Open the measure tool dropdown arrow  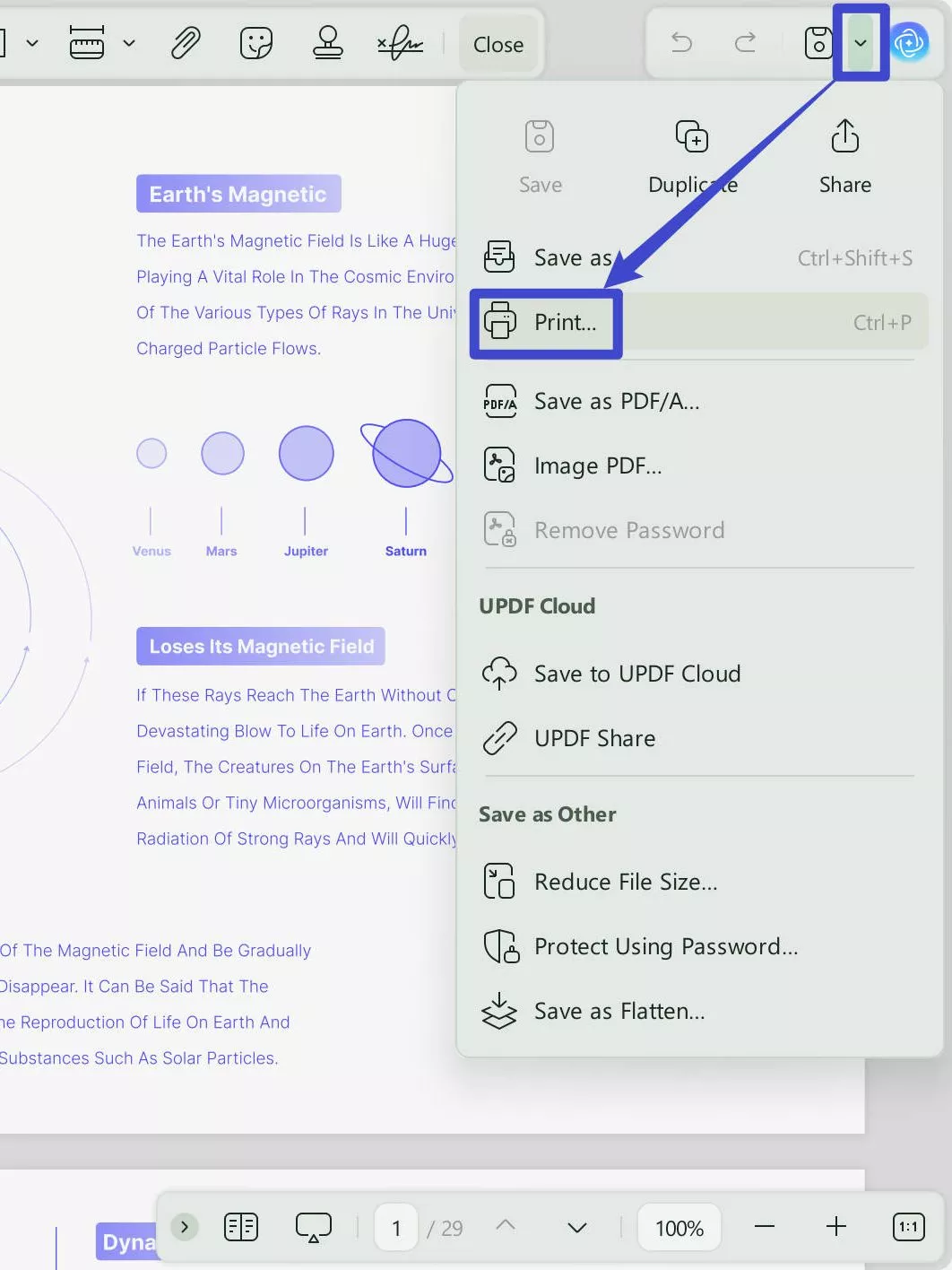pos(129,43)
